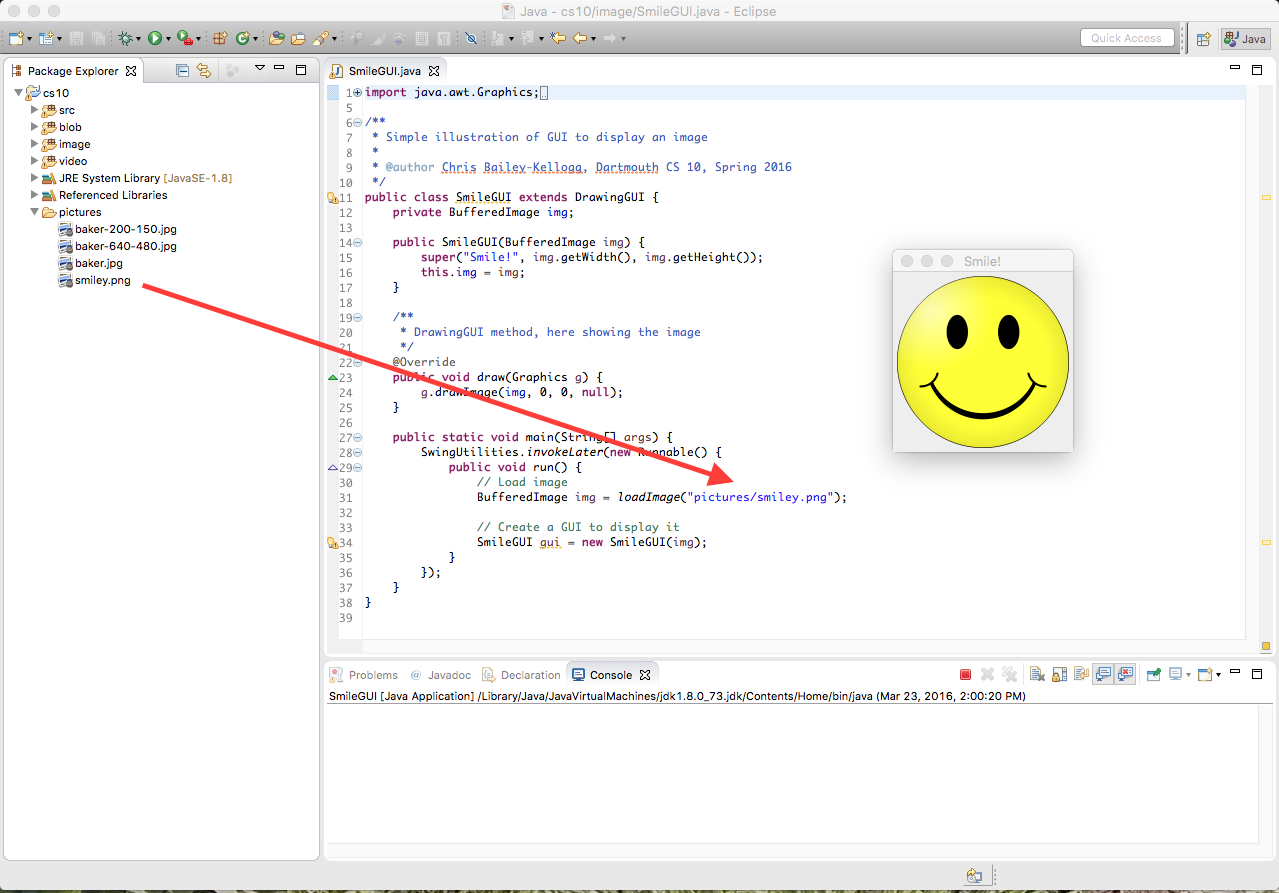Select the Java perspective button
This screenshot has height=893, width=1279.
(1246, 38)
